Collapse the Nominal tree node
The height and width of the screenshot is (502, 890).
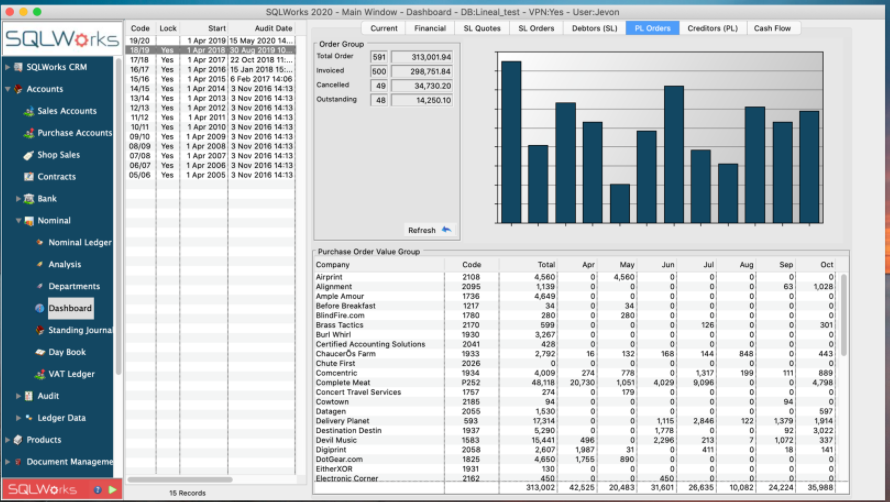(18, 221)
